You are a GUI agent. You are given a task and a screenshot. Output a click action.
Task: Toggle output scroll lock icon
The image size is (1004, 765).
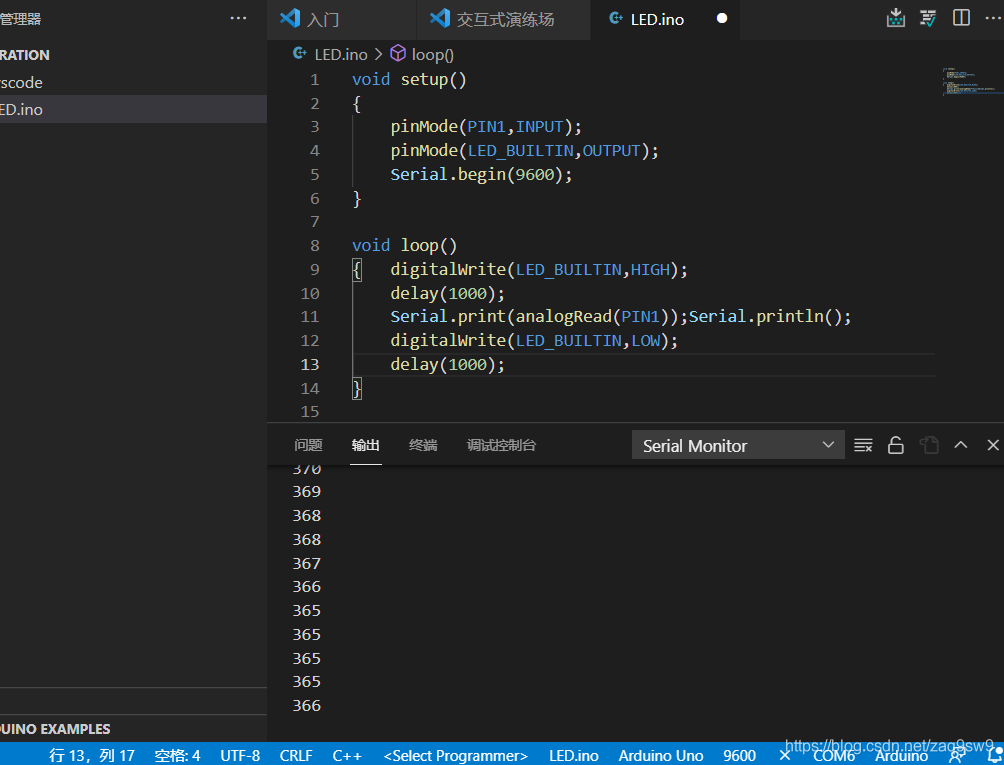pos(896,445)
